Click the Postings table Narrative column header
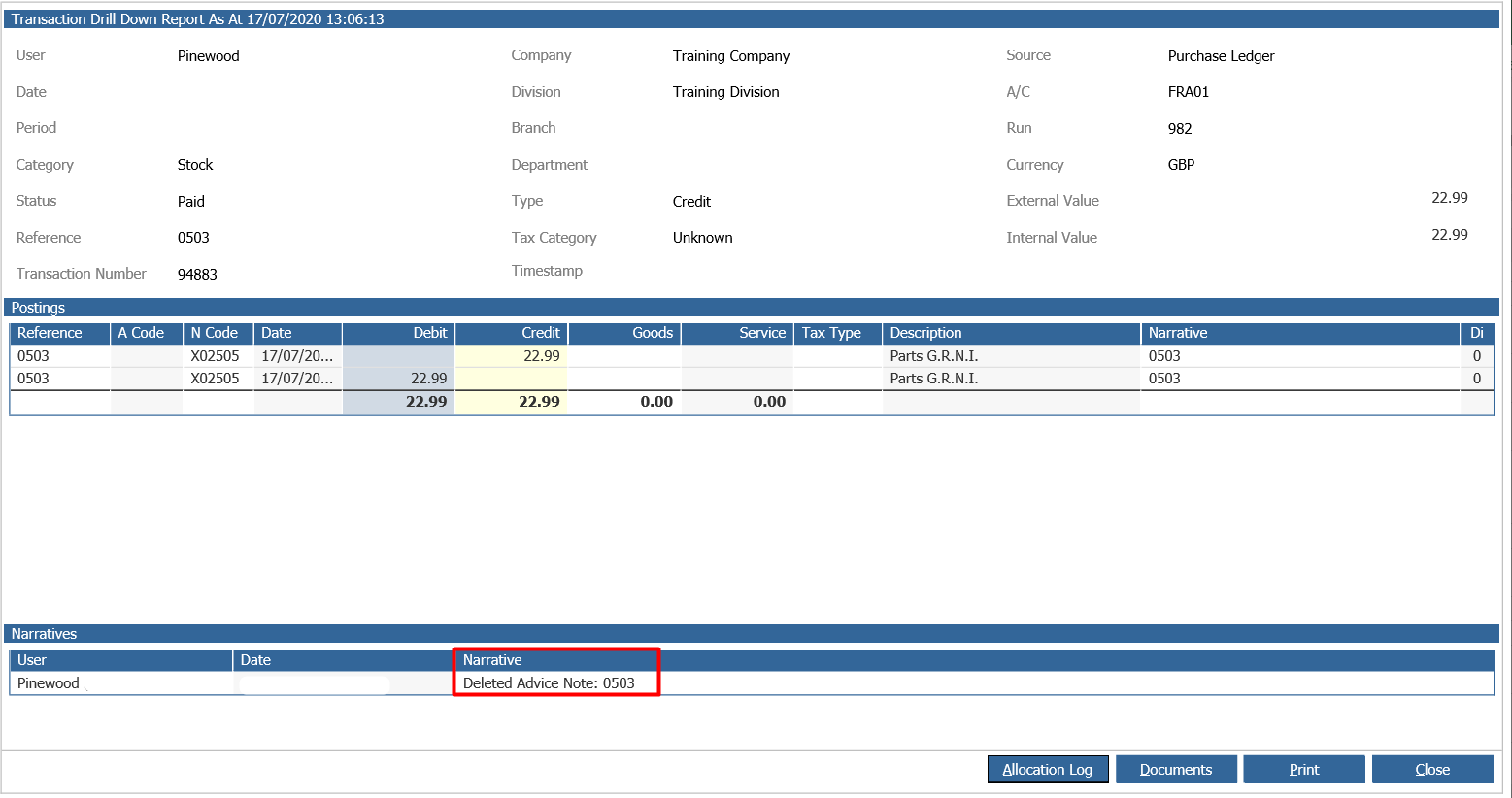1512x798 pixels. 1298,333
